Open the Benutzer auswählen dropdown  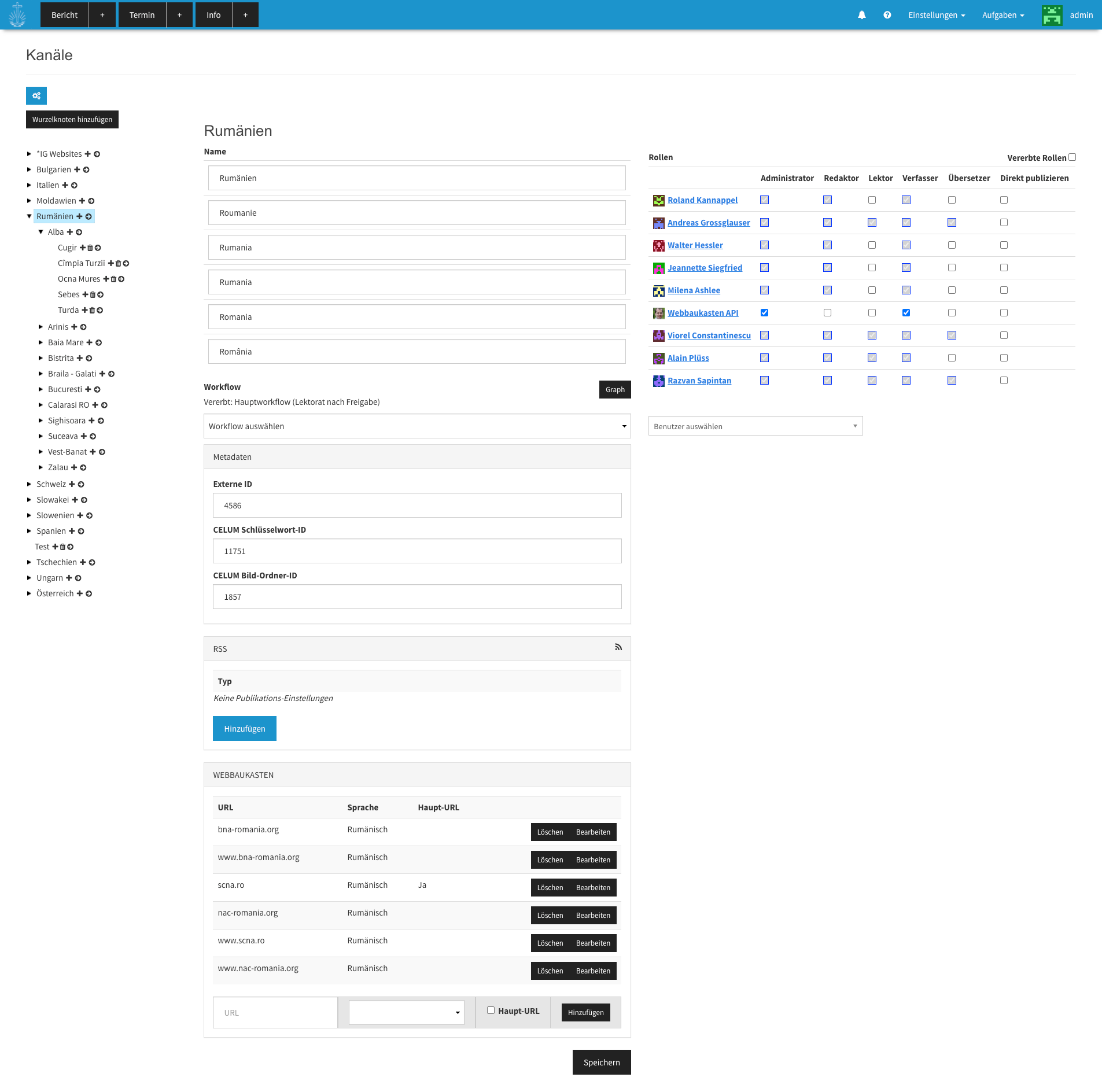coord(755,426)
